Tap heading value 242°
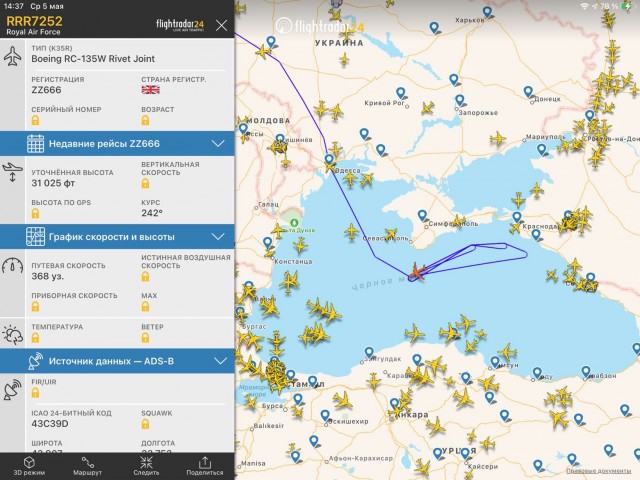This screenshot has height=480, width=640. (152, 213)
